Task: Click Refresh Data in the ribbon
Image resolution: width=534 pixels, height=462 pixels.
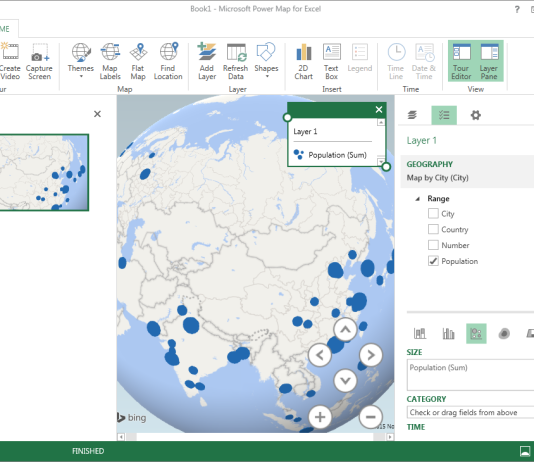Action: coord(235,61)
